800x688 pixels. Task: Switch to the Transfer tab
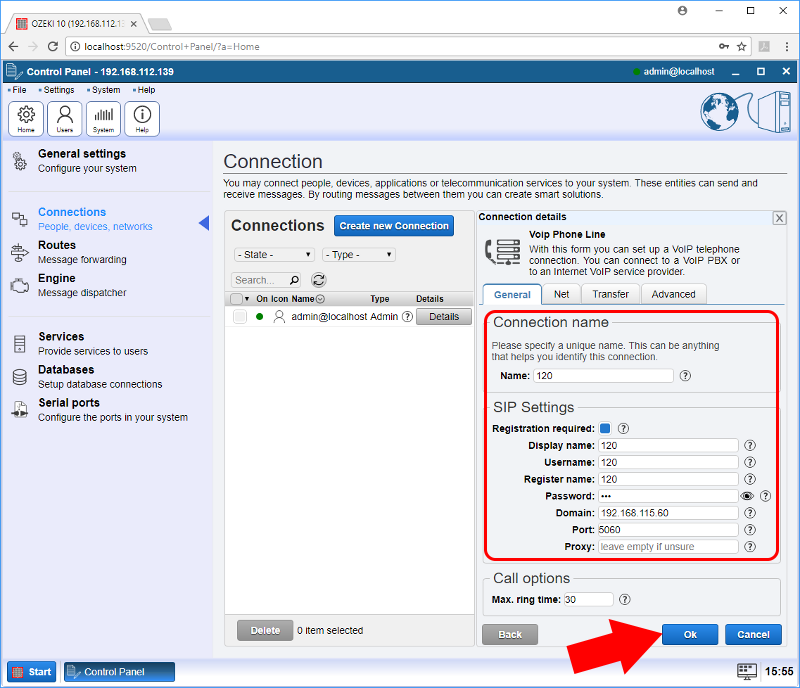(609, 293)
